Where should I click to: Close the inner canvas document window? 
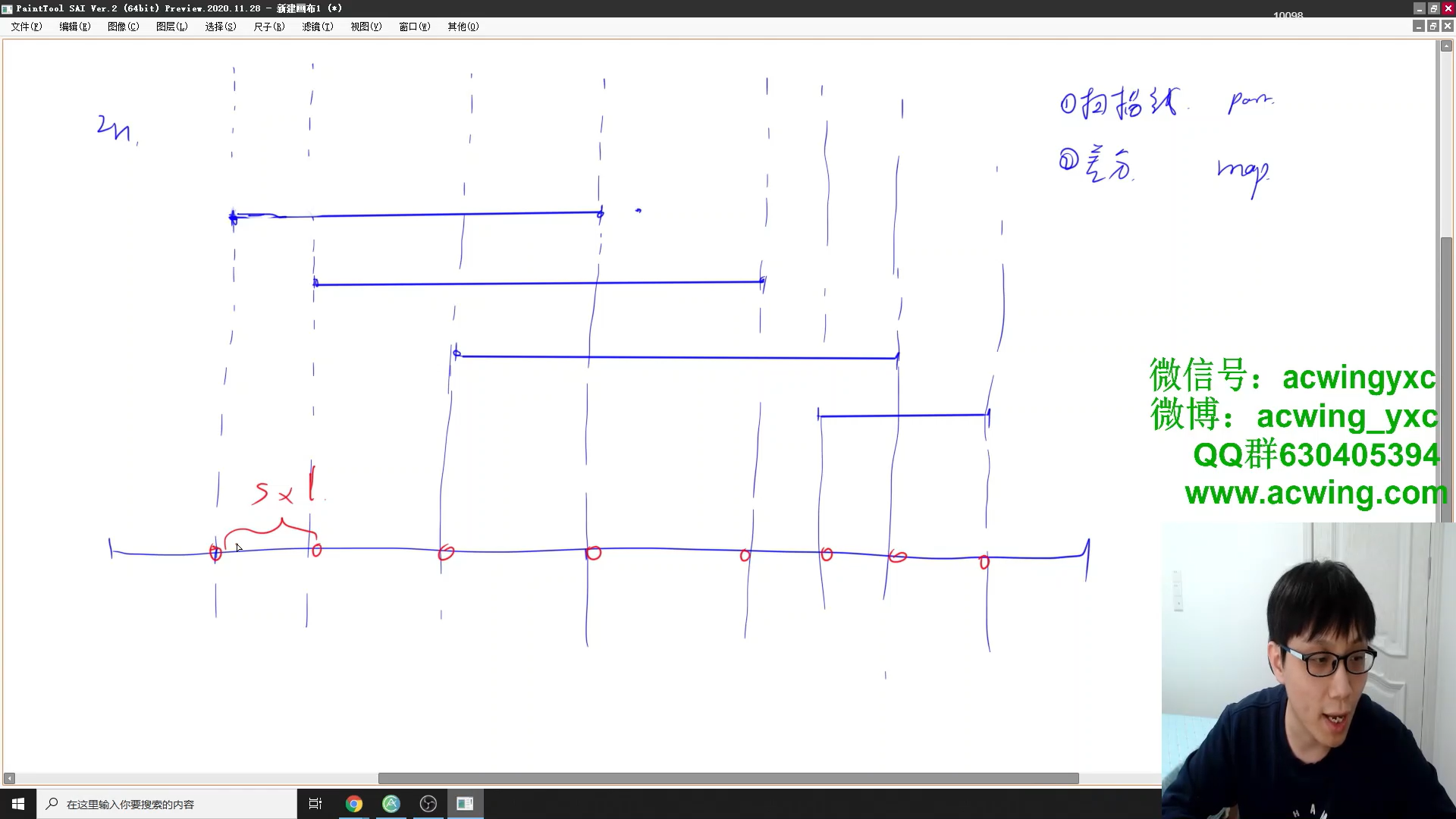(x=1447, y=26)
